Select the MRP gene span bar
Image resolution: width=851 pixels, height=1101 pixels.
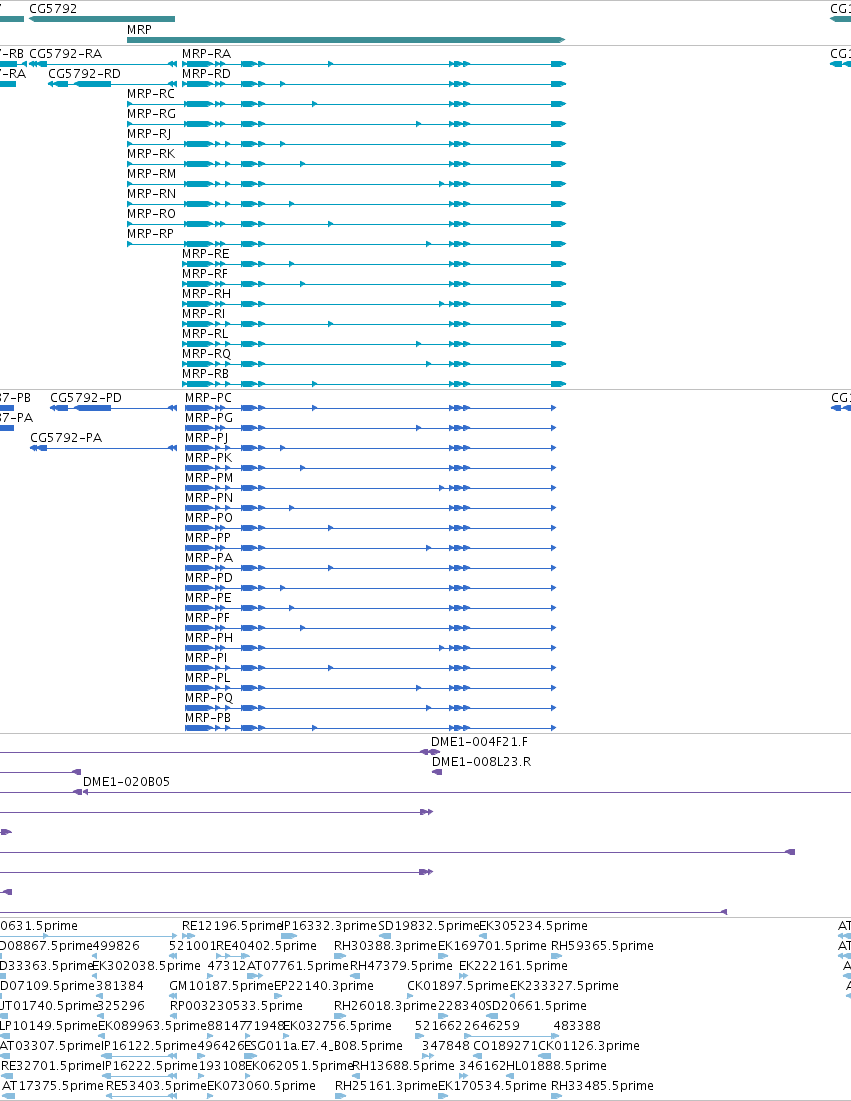point(345,39)
